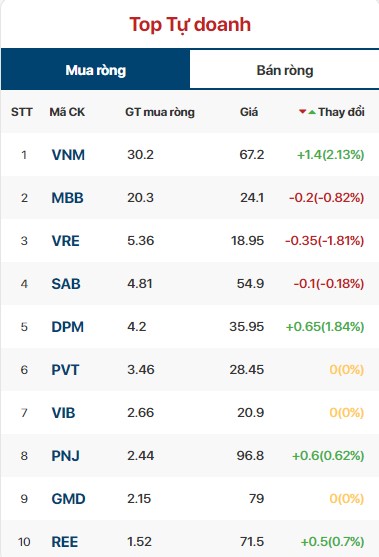
Task: Open the VRE stock code link
Action: (x=66, y=241)
